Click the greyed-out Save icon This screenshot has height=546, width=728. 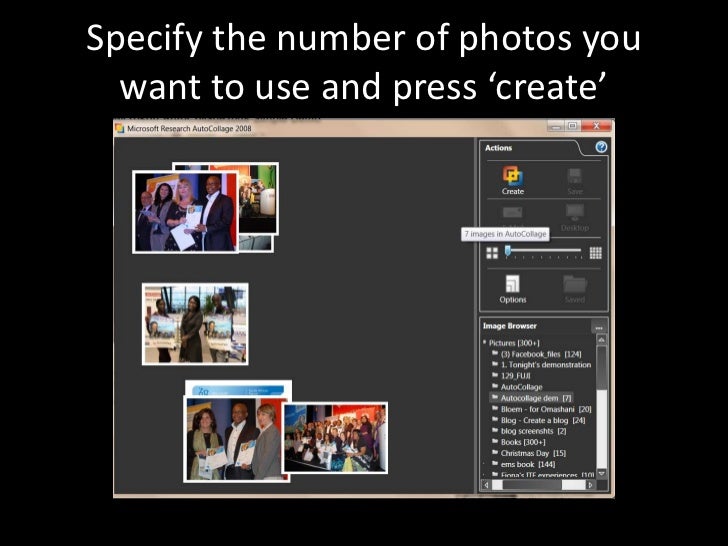click(575, 176)
